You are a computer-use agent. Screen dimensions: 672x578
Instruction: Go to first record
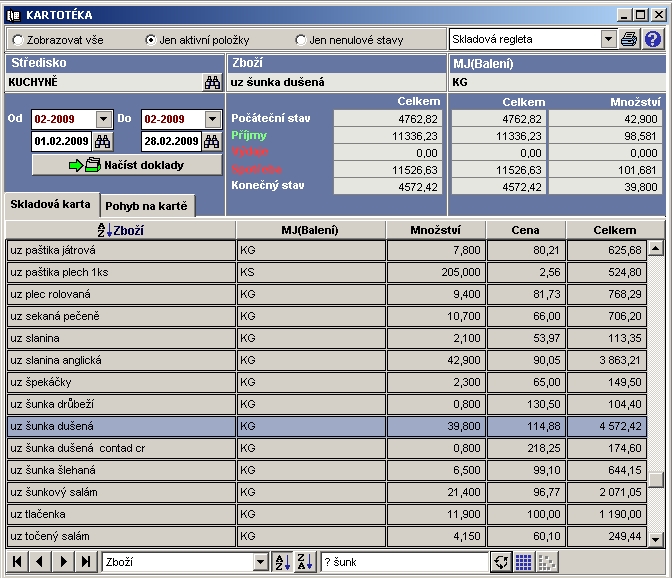(18, 562)
